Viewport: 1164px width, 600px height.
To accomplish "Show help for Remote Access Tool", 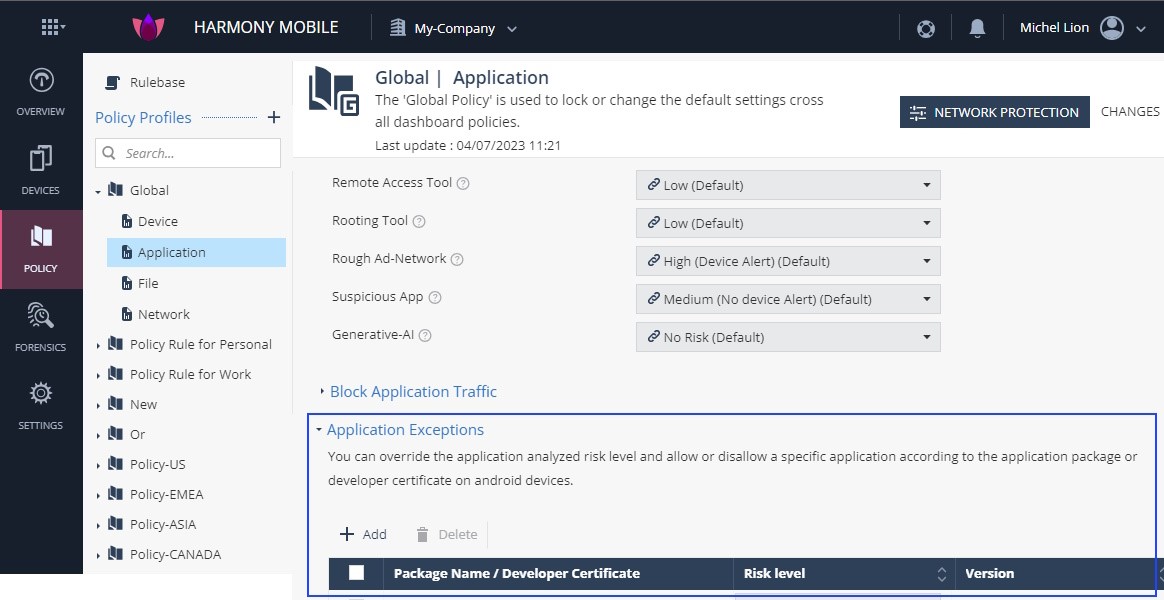I will [x=462, y=183].
